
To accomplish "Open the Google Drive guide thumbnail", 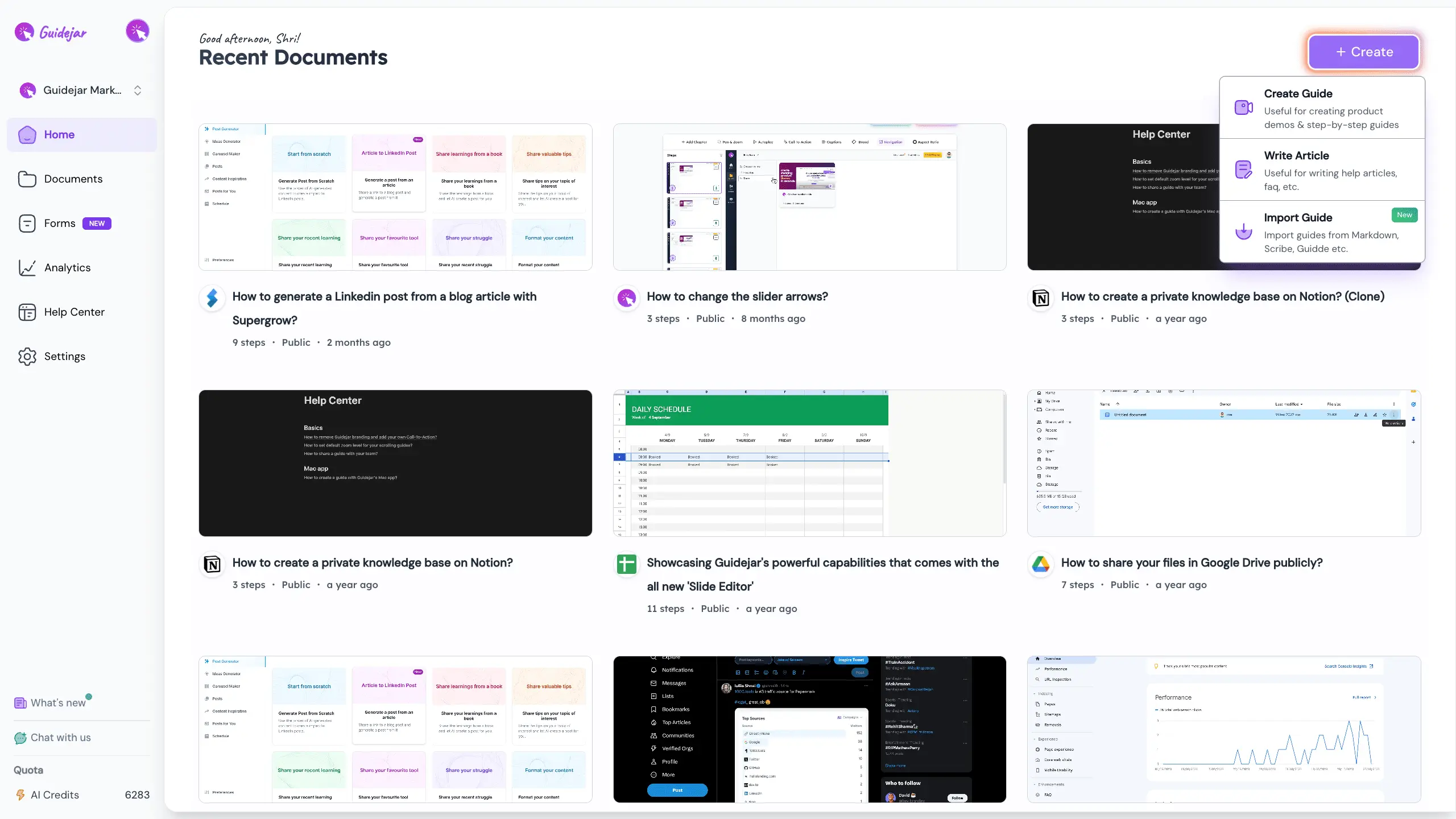I will click(x=1224, y=463).
